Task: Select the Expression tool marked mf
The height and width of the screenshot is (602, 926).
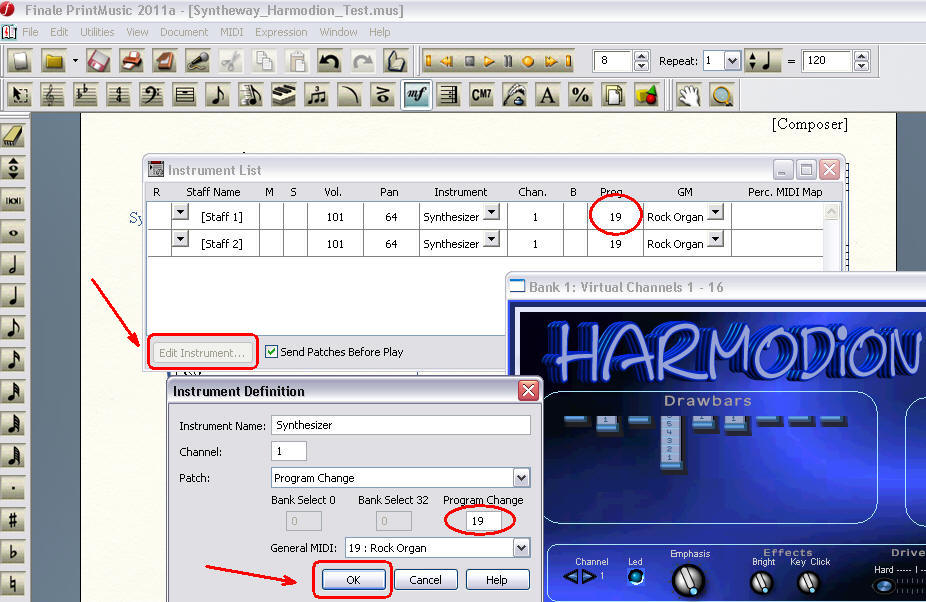Action: click(x=416, y=95)
